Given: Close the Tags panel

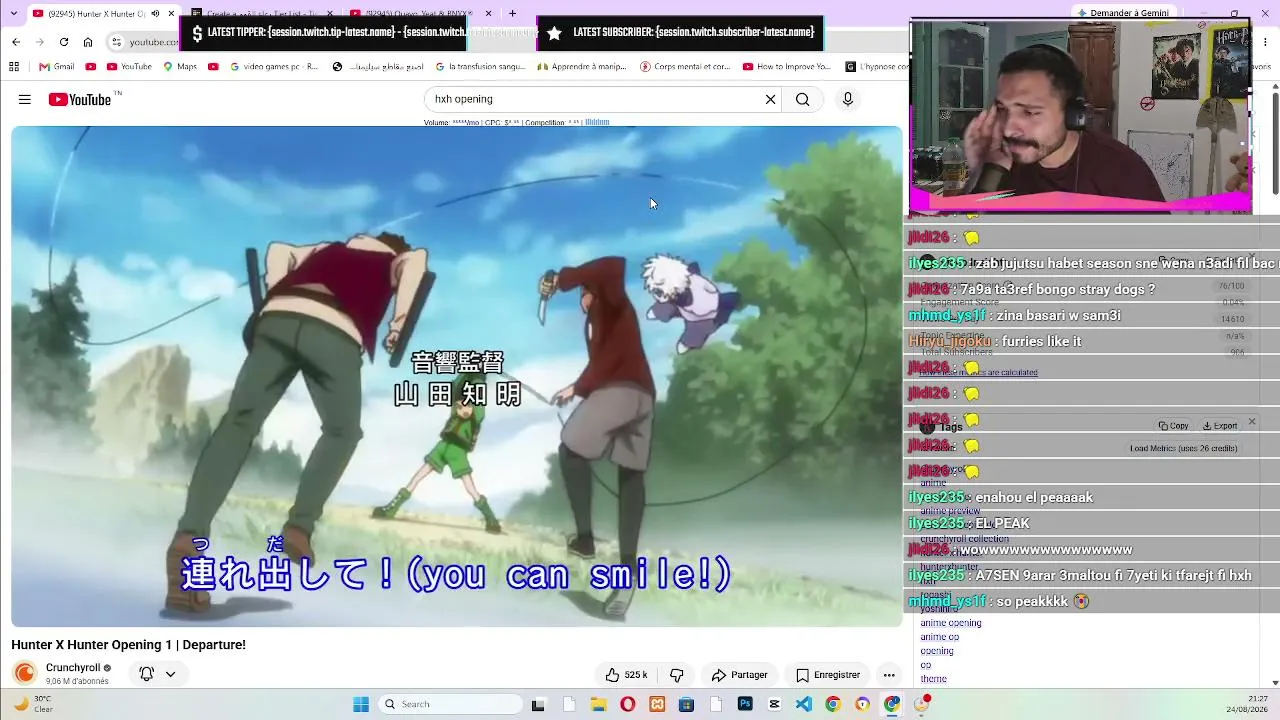Looking at the screenshot, I should tap(1251, 422).
